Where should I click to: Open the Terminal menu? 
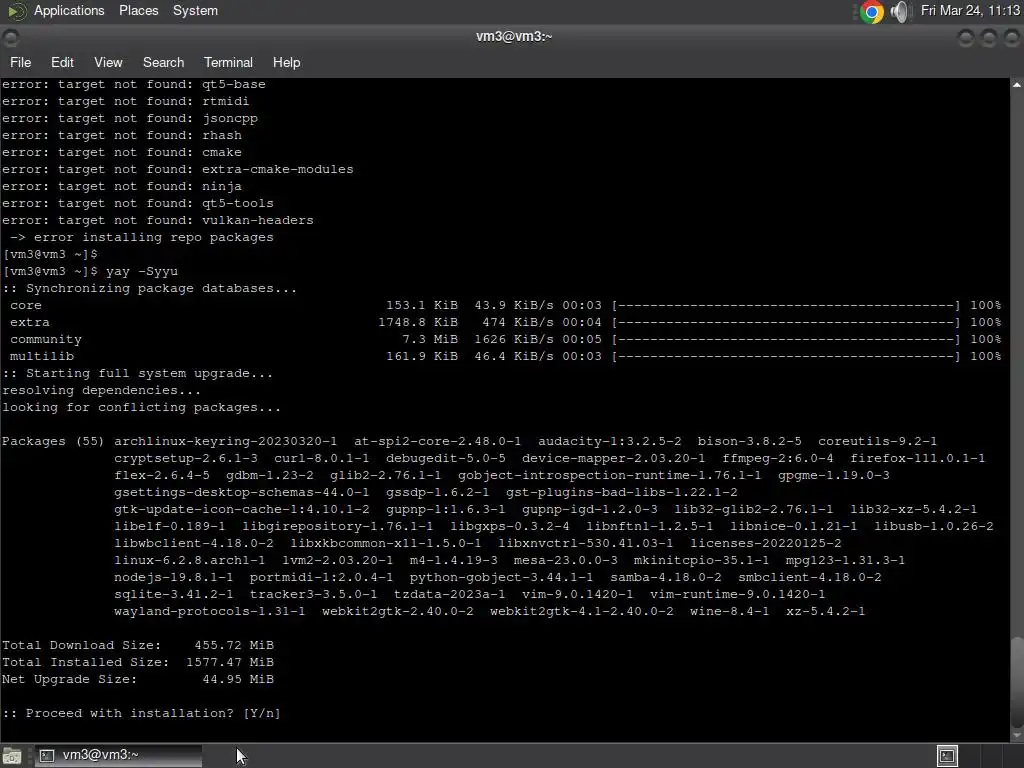coord(228,62)
